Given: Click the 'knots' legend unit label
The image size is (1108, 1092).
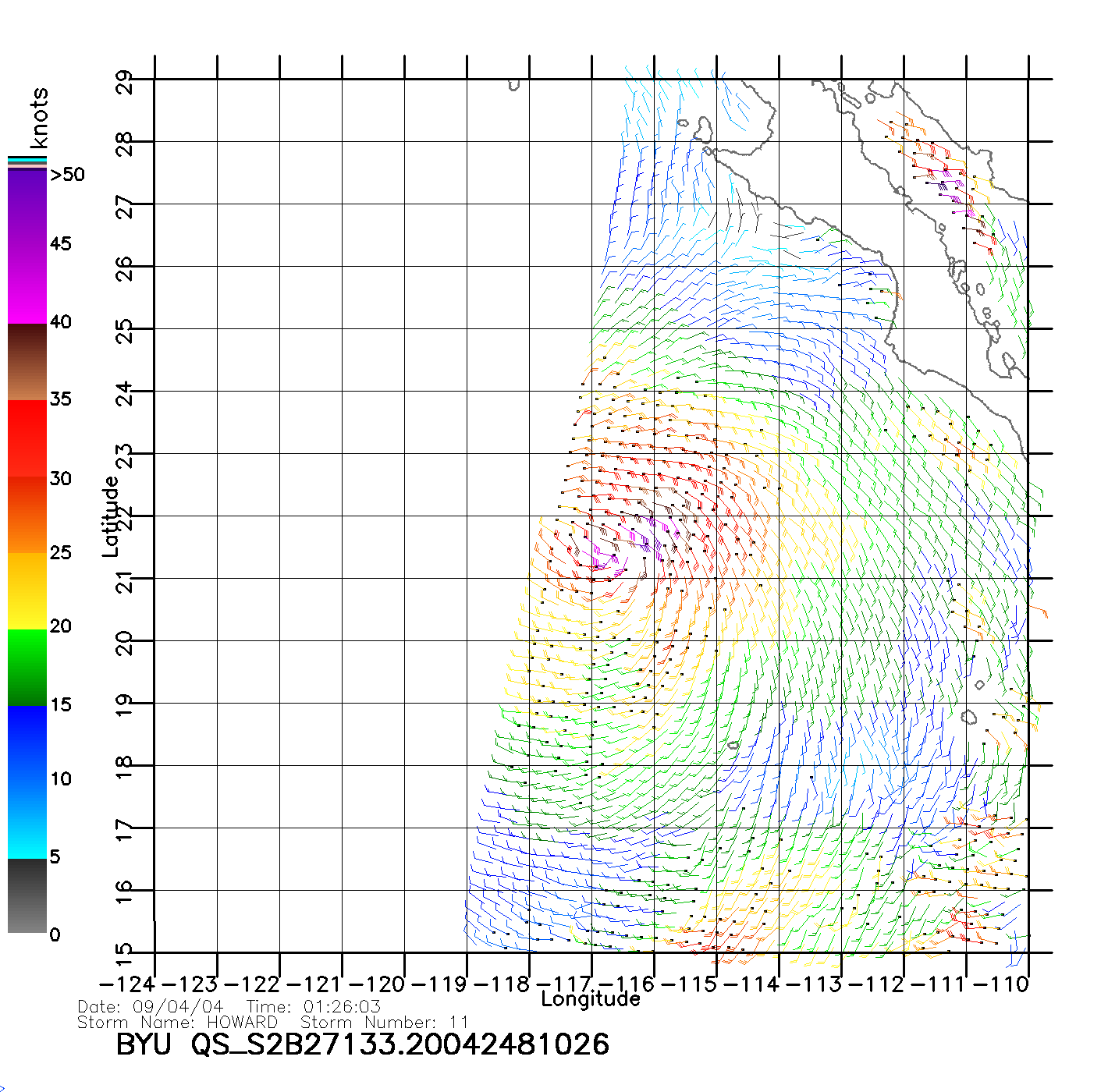Looking at the screenshot, I should click(38, 118).
